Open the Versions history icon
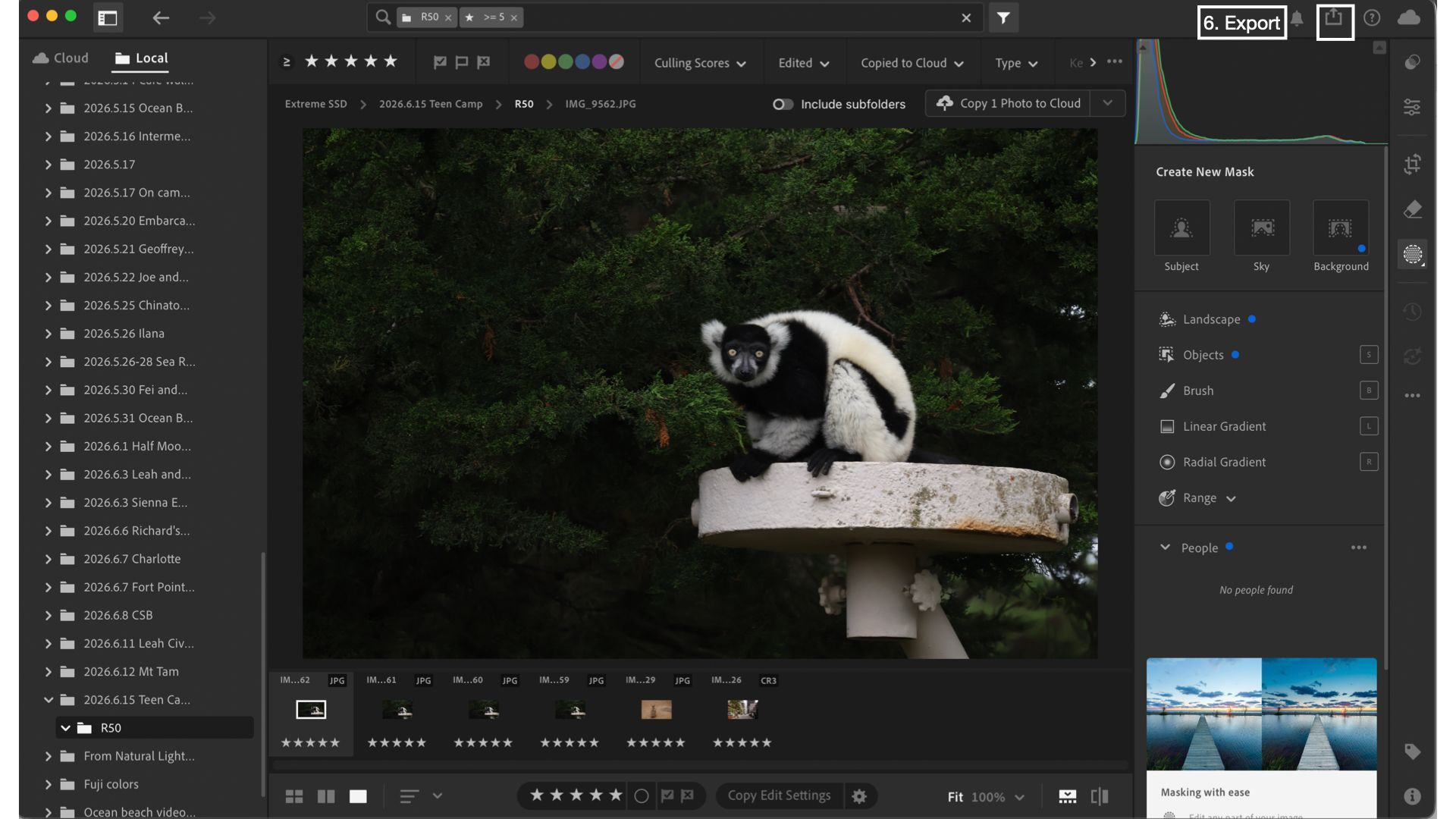 [1412, 311]
